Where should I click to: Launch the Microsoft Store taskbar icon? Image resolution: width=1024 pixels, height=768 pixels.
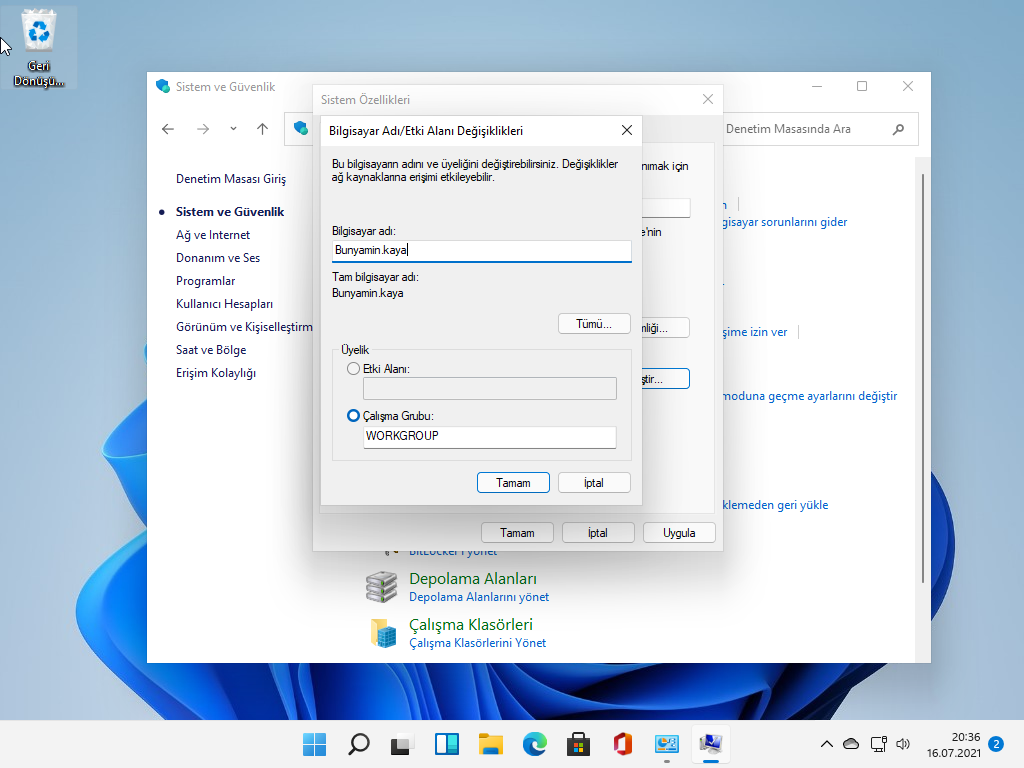pos(578,744)
